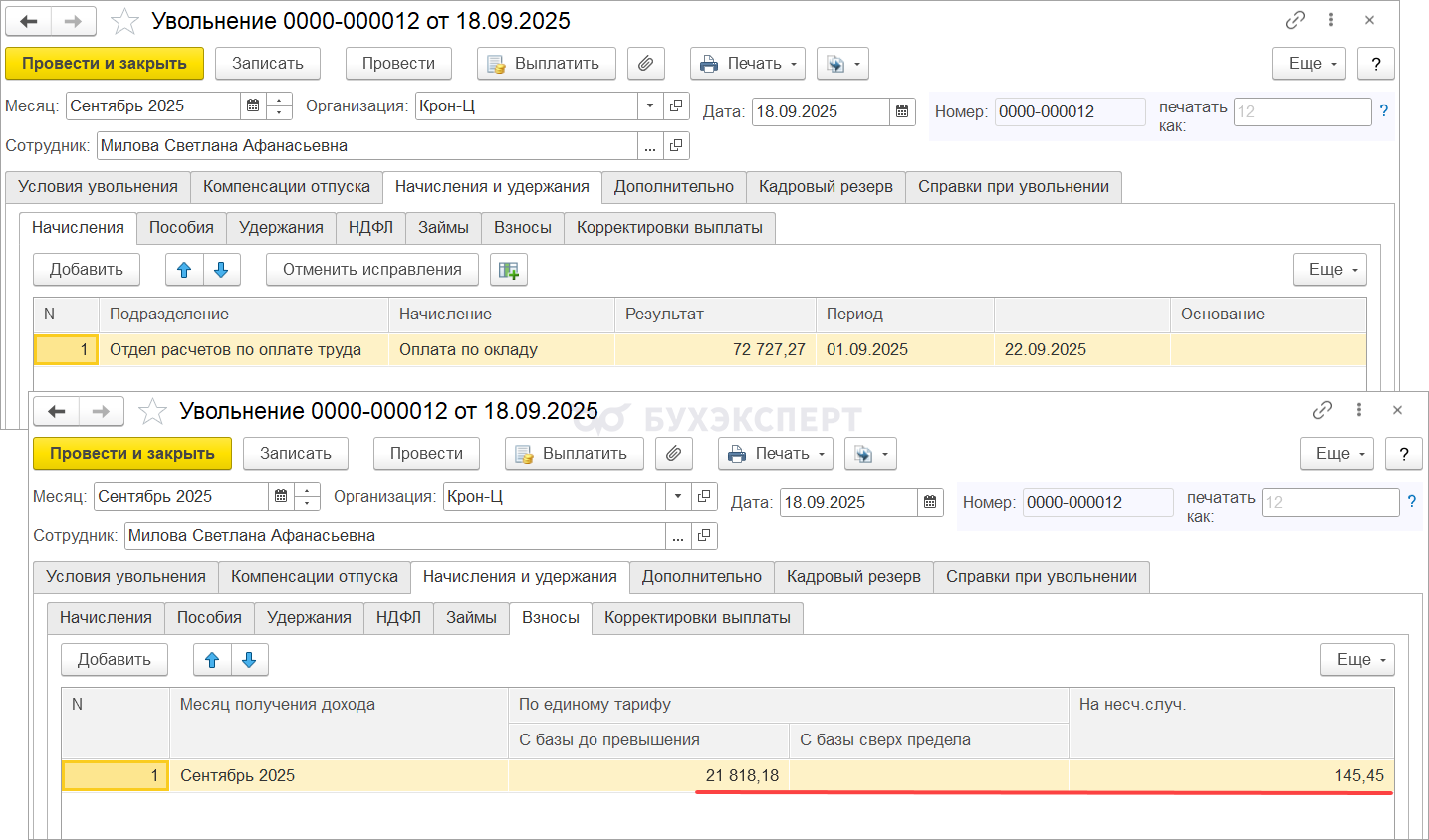Click the favorite star in lower window title
Image resolution: width=1429 pixels, height=840 pixels.
152,411
